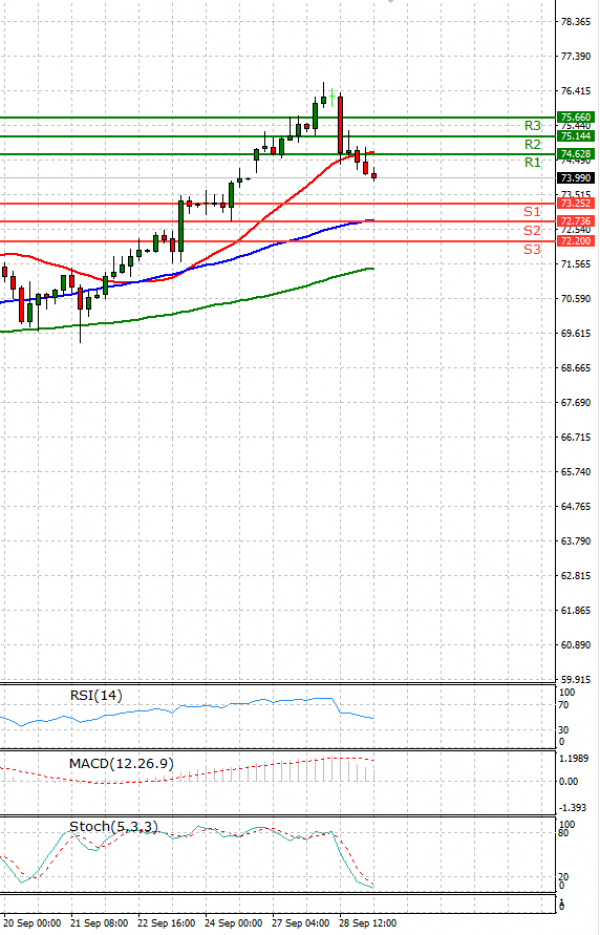Click the 76.415 price scale value
Screen dimensions: 600x935
click(576, 91)
